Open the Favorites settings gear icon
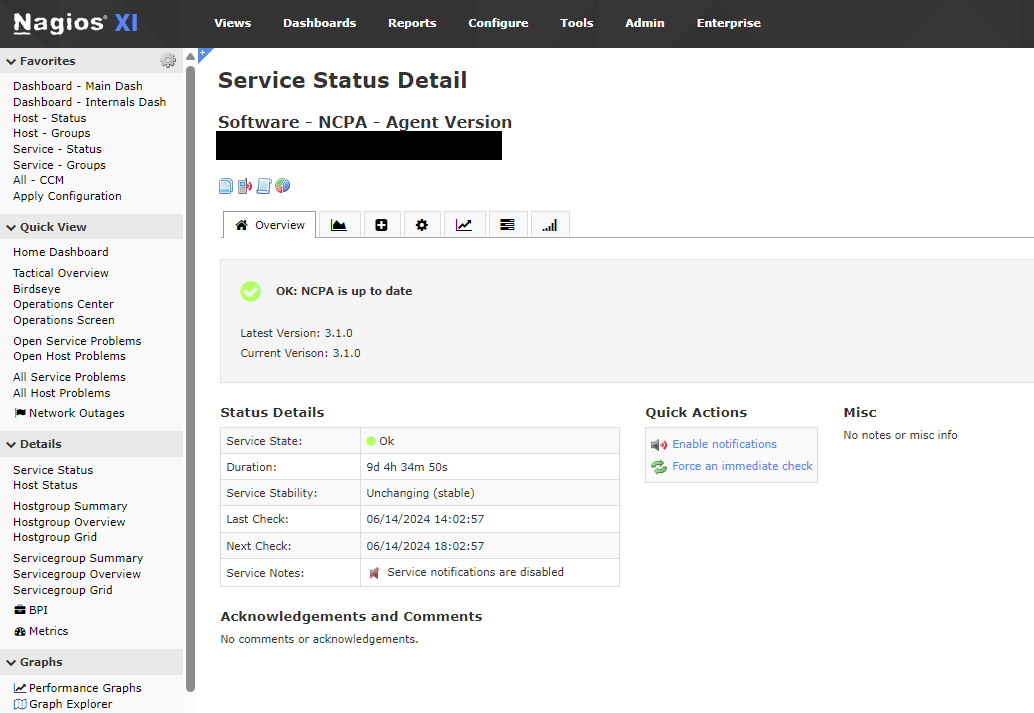 (x=168, y=61)
